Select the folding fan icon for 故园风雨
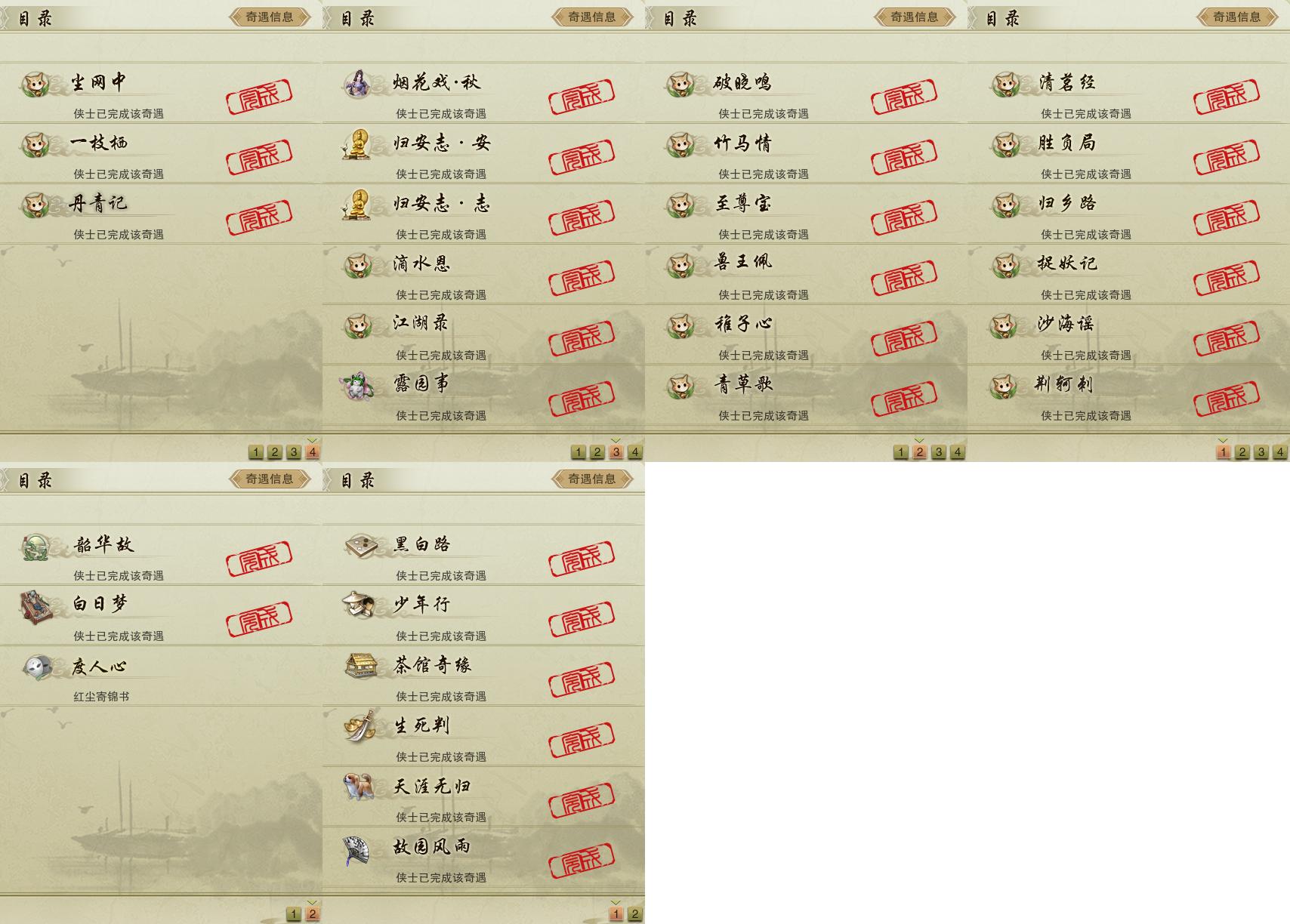Screen dimensions: 1290x924 click(x=356, y=849)
